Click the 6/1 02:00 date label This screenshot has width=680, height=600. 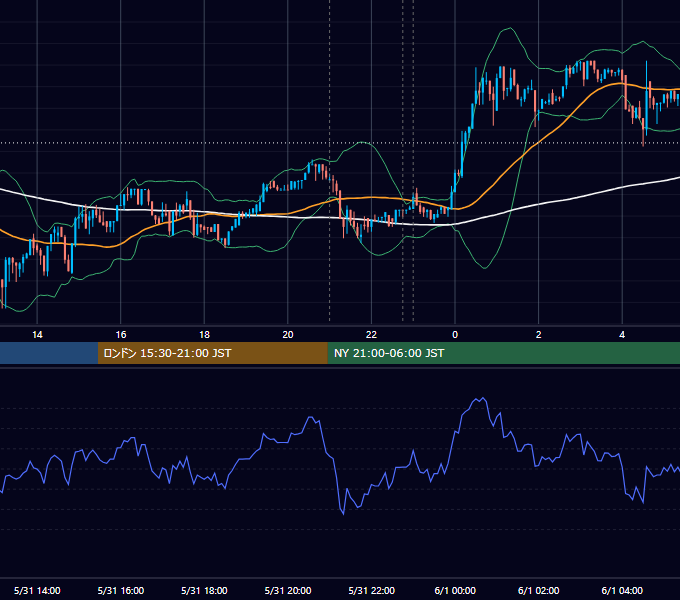click(x=539, y=591)
